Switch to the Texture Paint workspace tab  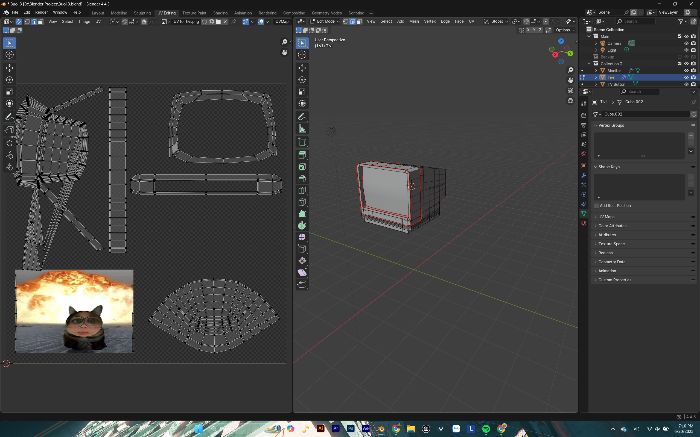click(x=194, y=13)
